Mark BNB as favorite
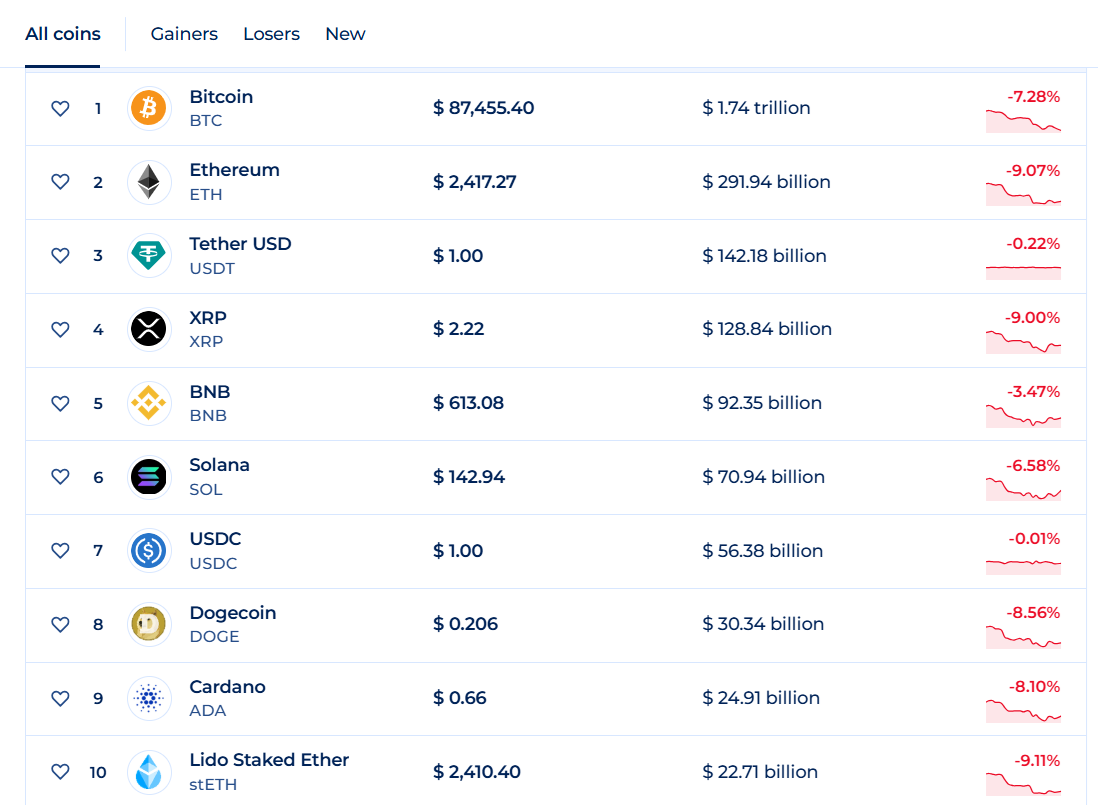 [x=60, y=403]
